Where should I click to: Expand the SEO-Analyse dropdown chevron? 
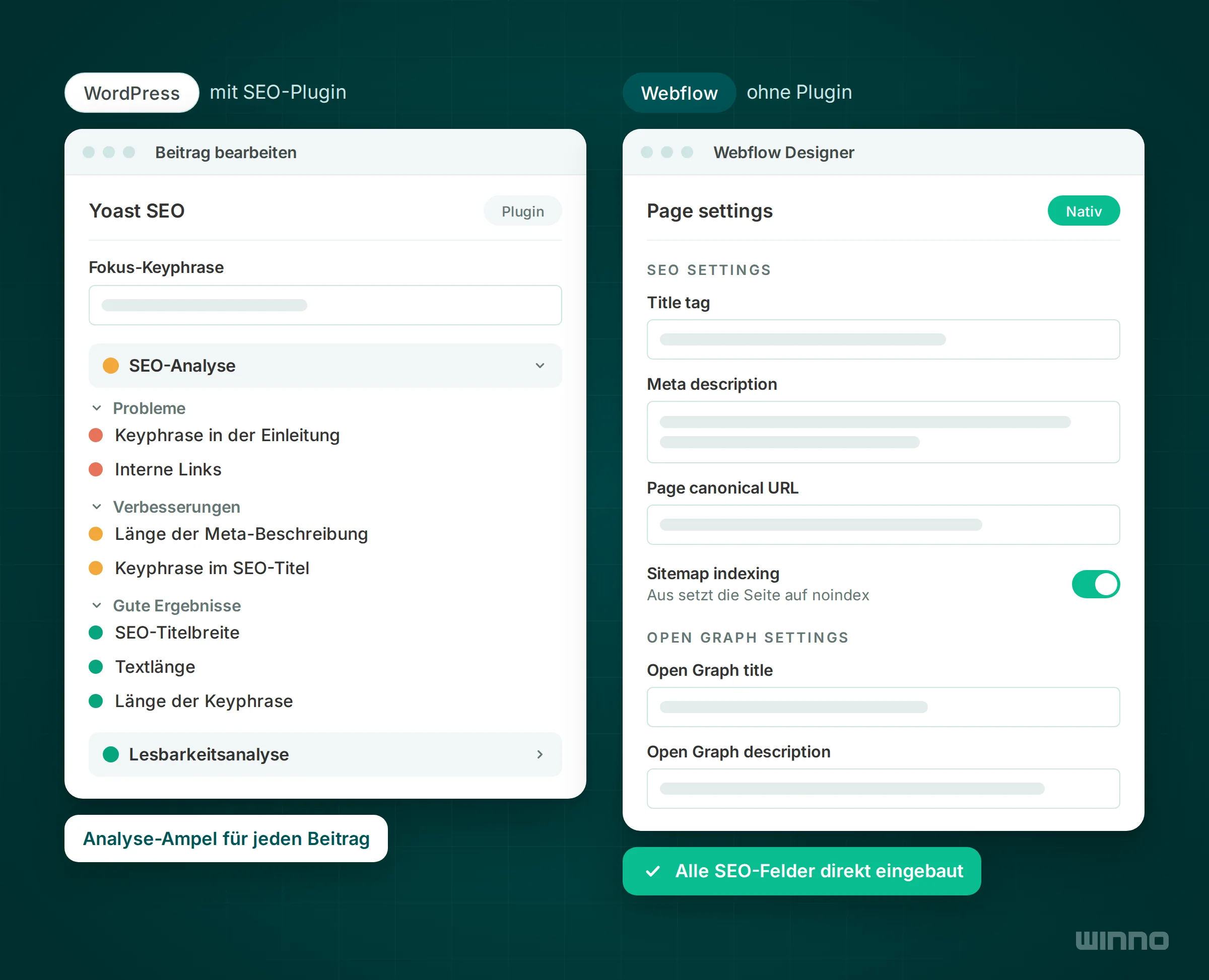click(x=540, y=366)
